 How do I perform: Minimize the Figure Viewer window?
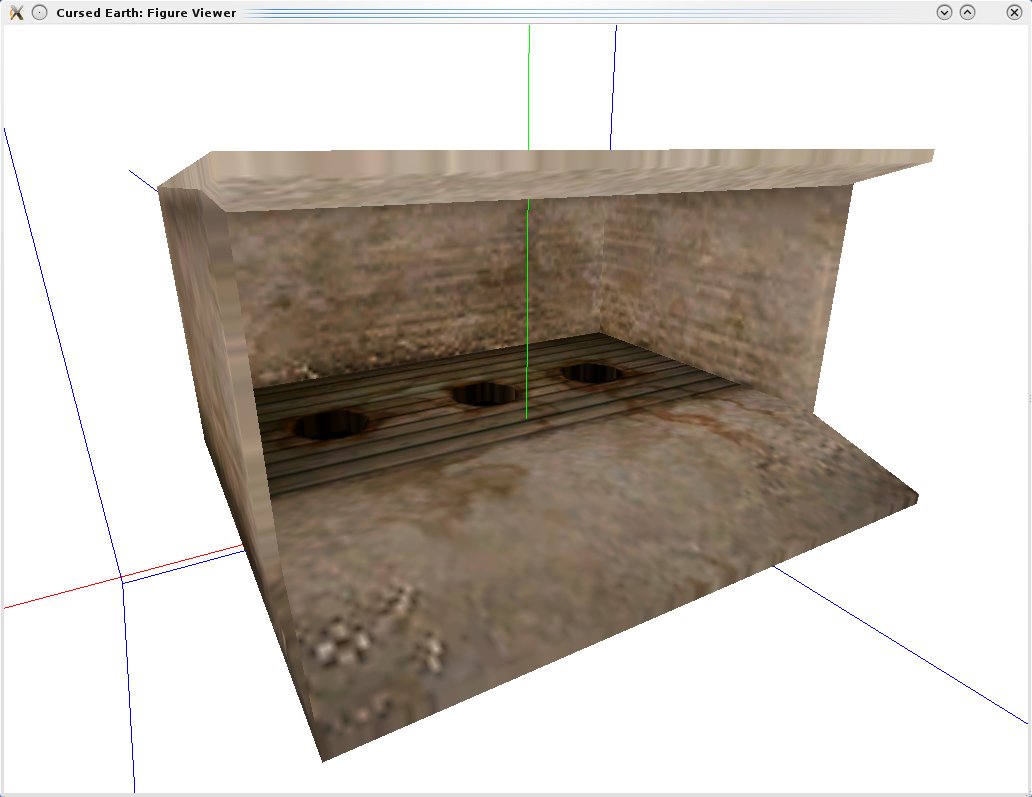coord(943,13)
